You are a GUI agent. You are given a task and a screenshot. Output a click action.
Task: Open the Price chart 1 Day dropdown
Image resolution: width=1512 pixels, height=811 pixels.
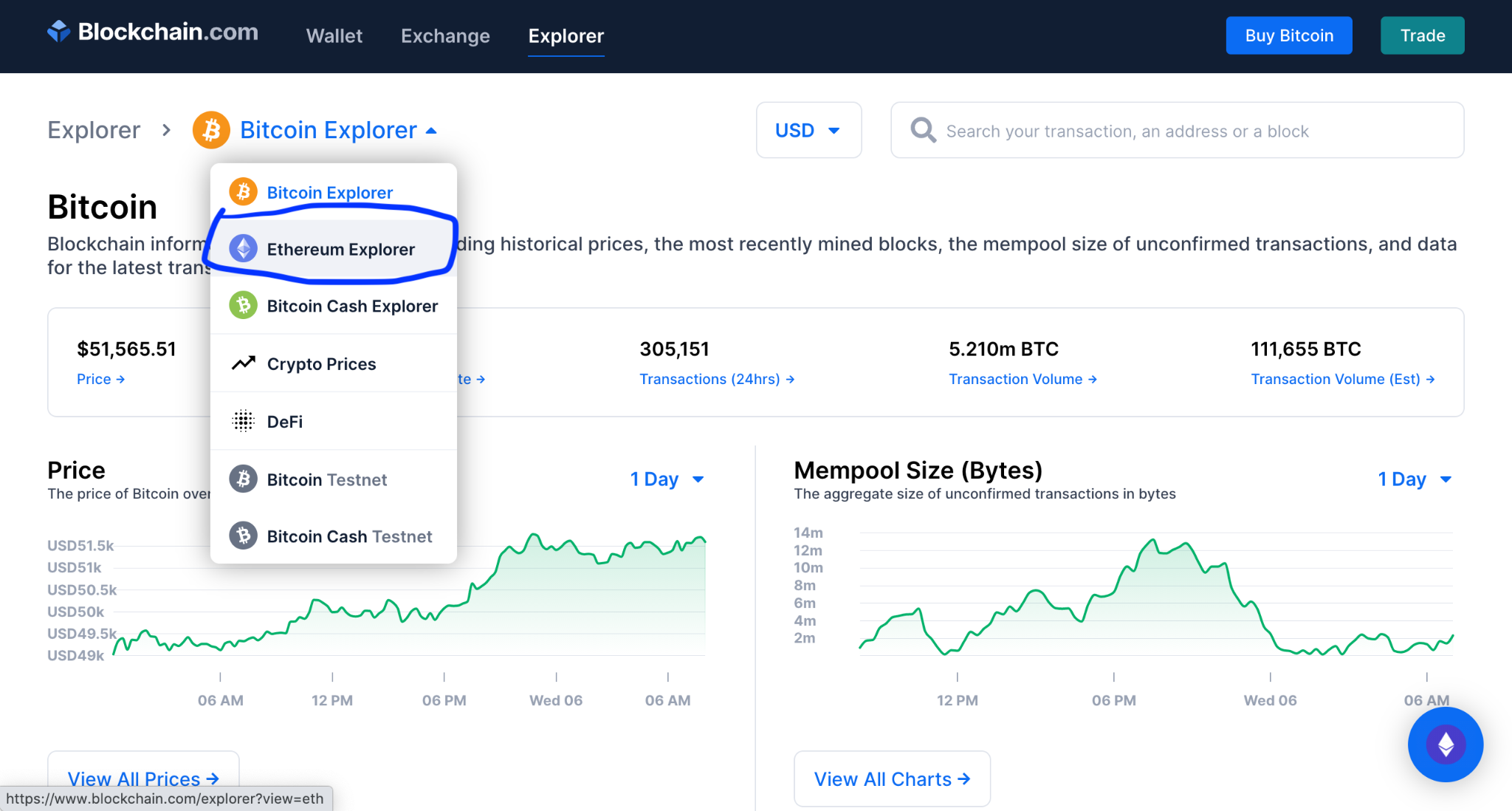[x=667, y=479]
